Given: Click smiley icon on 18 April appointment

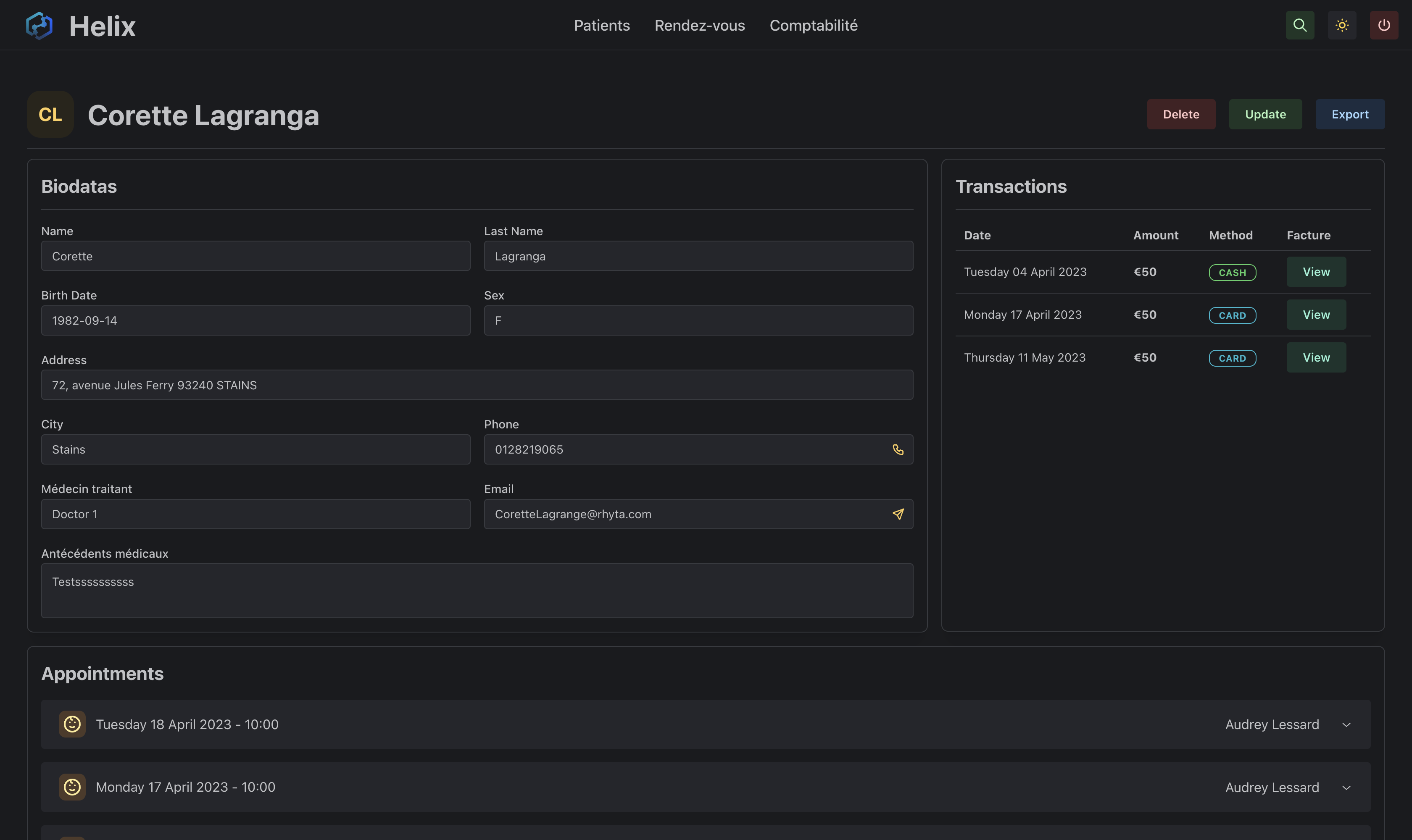Looking at the screenshot, I should (72, 724).
